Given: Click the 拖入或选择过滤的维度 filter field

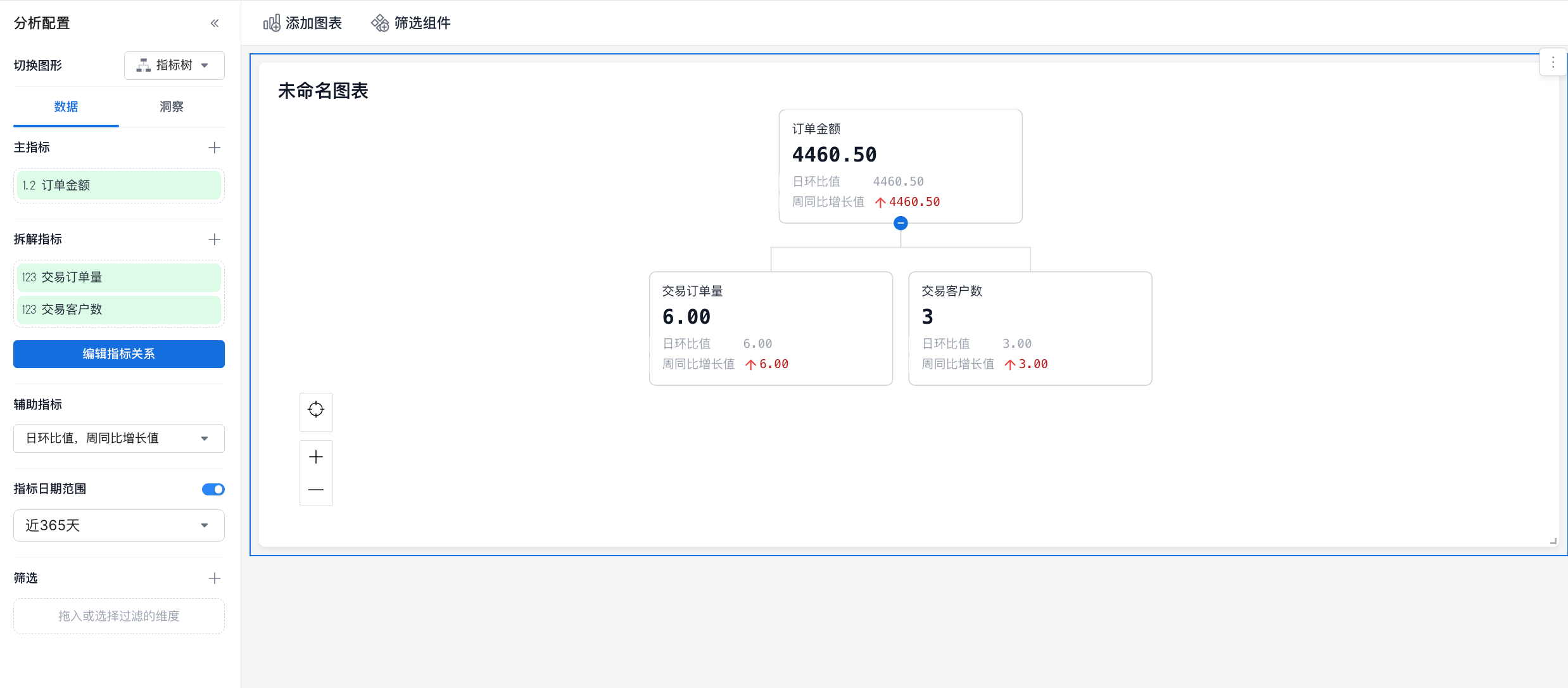Looking at the screenshot, I should pos(118,616).
